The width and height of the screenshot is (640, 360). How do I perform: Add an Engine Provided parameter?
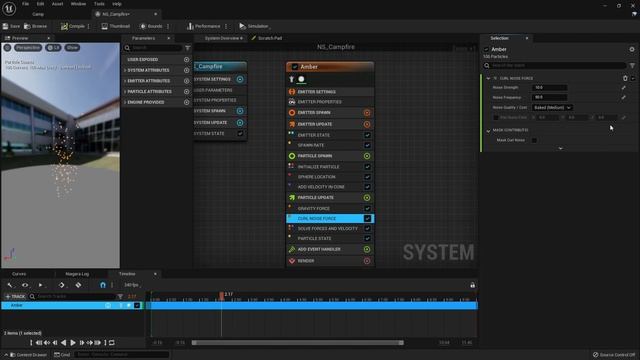pos(187,102)
